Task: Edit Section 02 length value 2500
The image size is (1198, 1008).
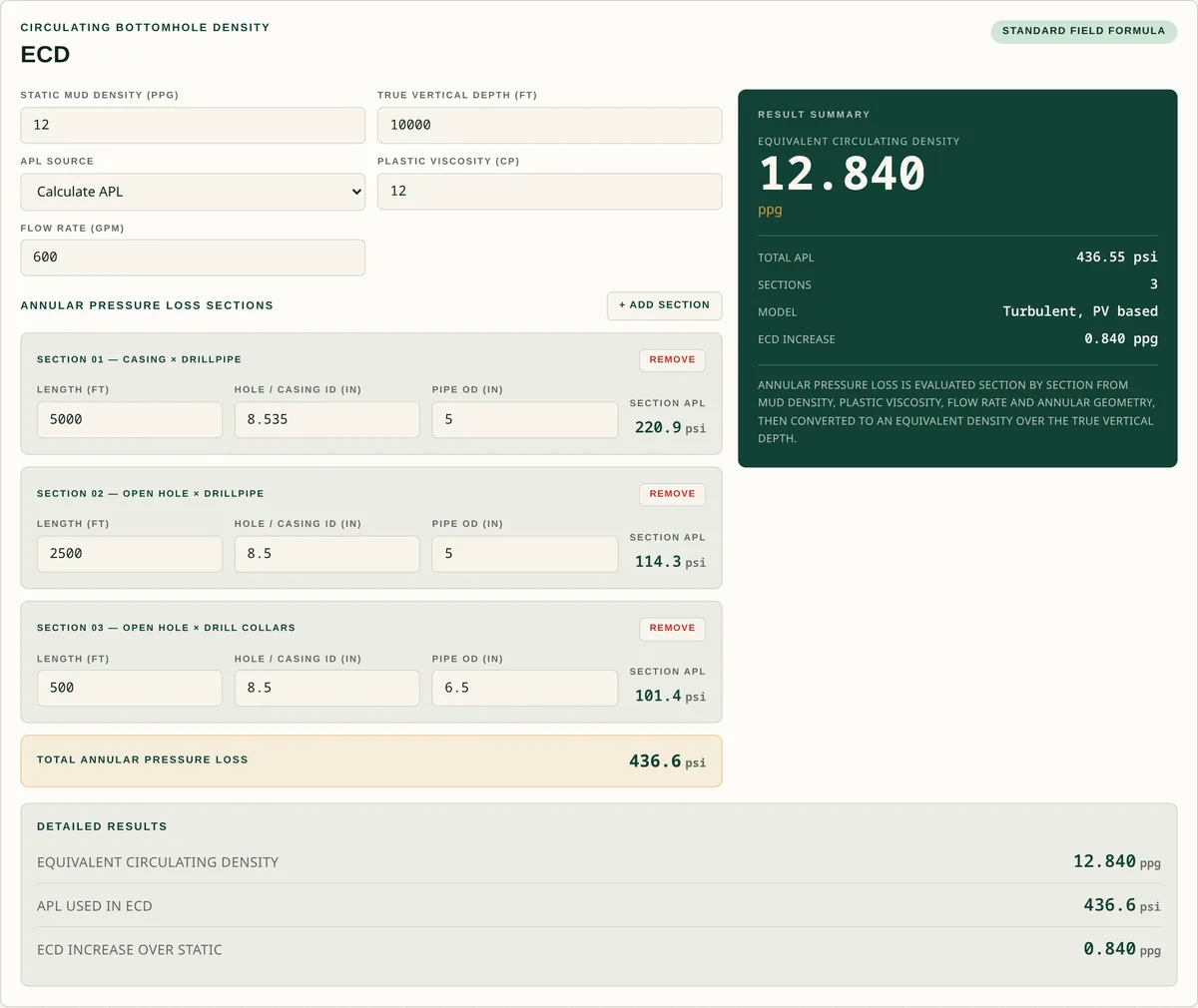Action: pos(130,554)
